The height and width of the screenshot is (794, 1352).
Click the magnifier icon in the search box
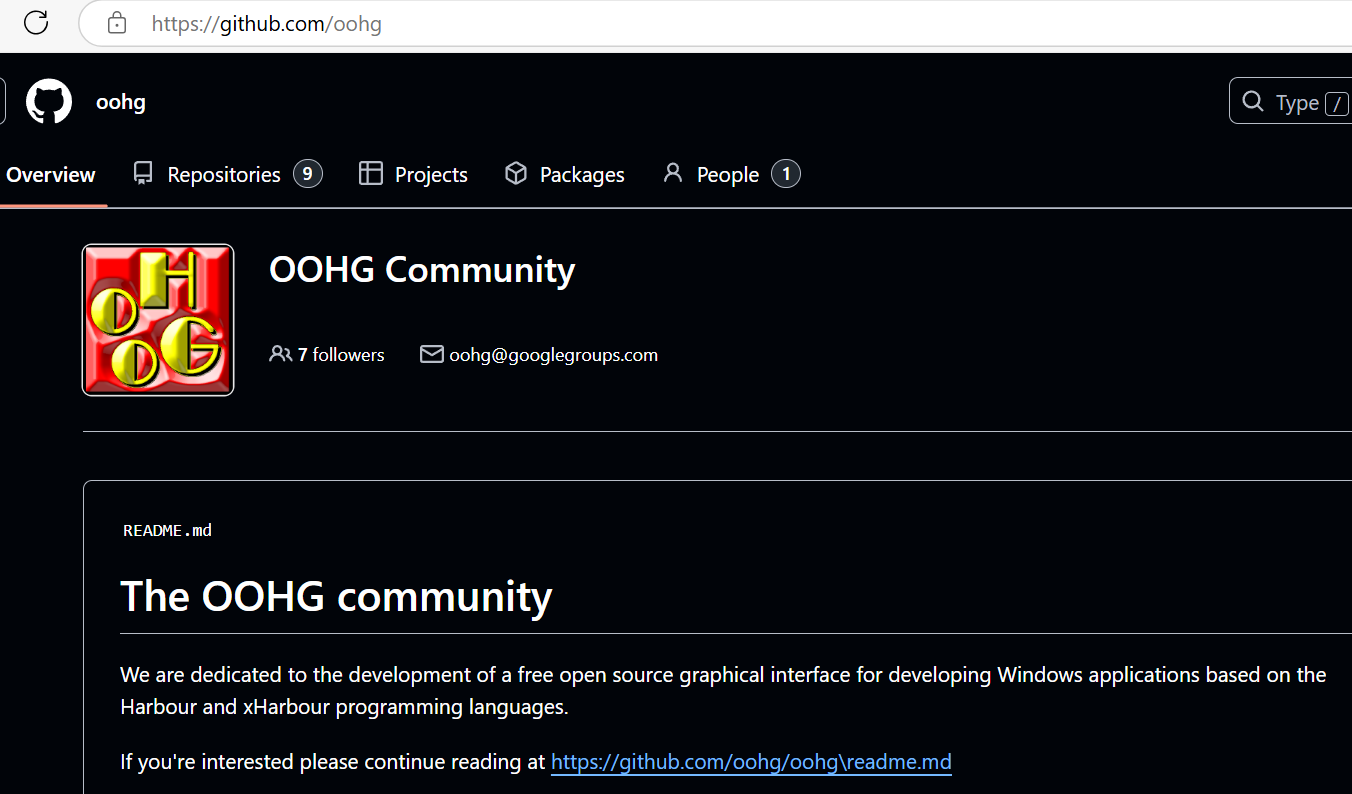pos(1252,102)
